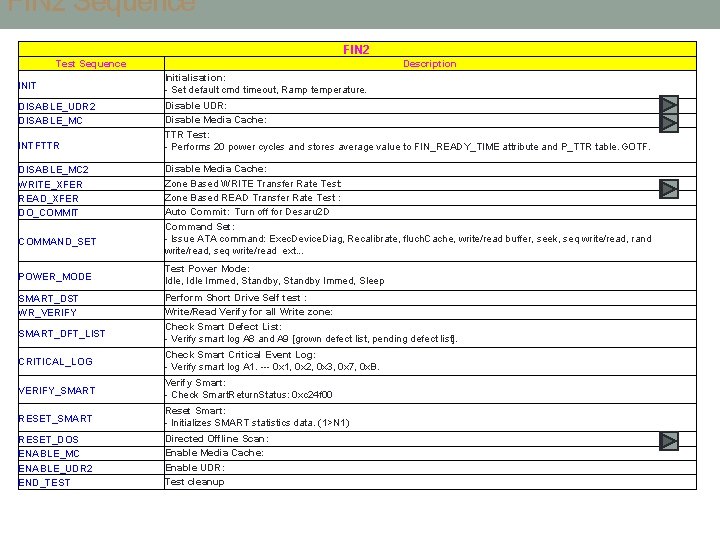Click 'Check Smart Defect List:' text
This screenshot has height=540, width=720.
(224, 326)
